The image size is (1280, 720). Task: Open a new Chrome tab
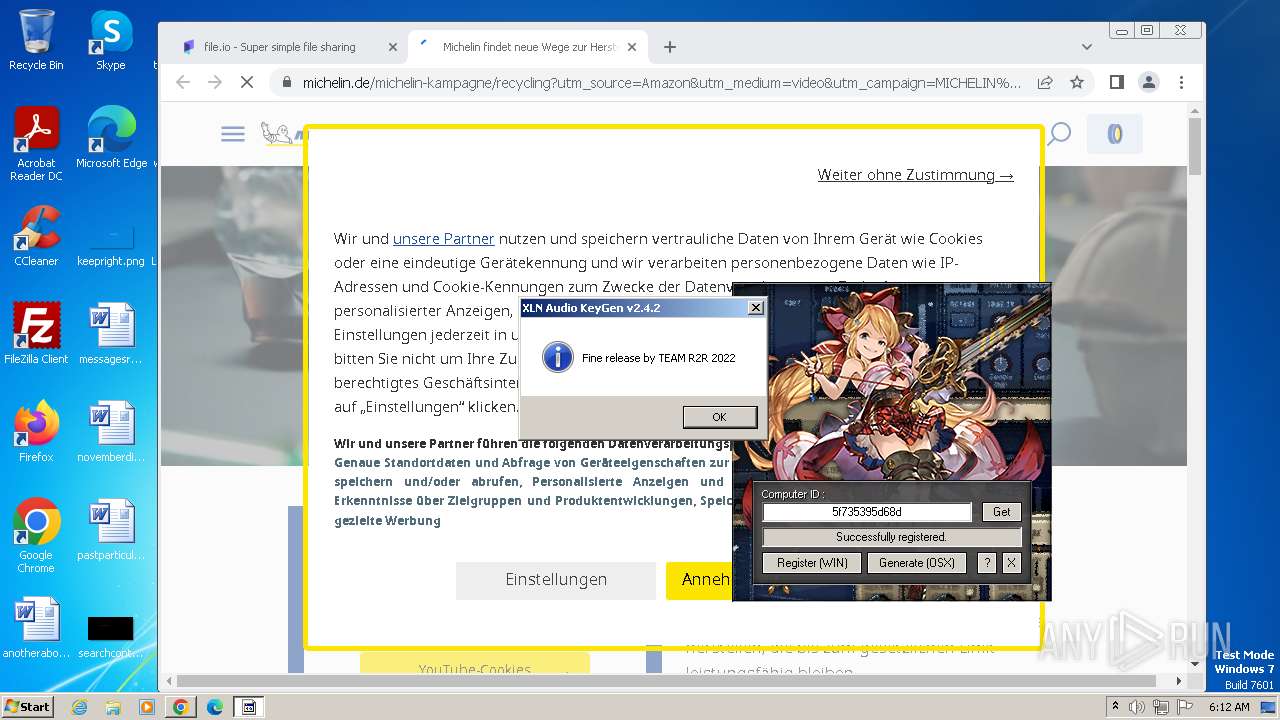click(670, 47)
